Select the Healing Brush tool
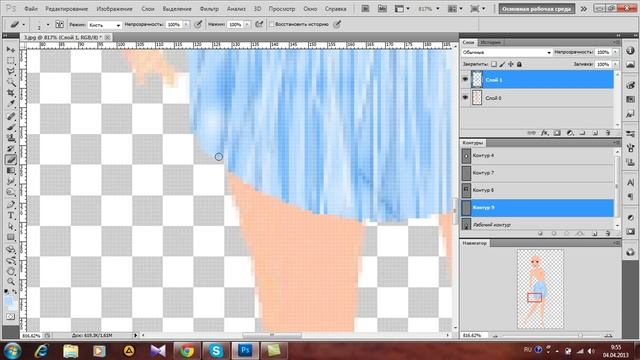Image resolution: width=640 pixels, height=360 pixels. click(11, 116)
